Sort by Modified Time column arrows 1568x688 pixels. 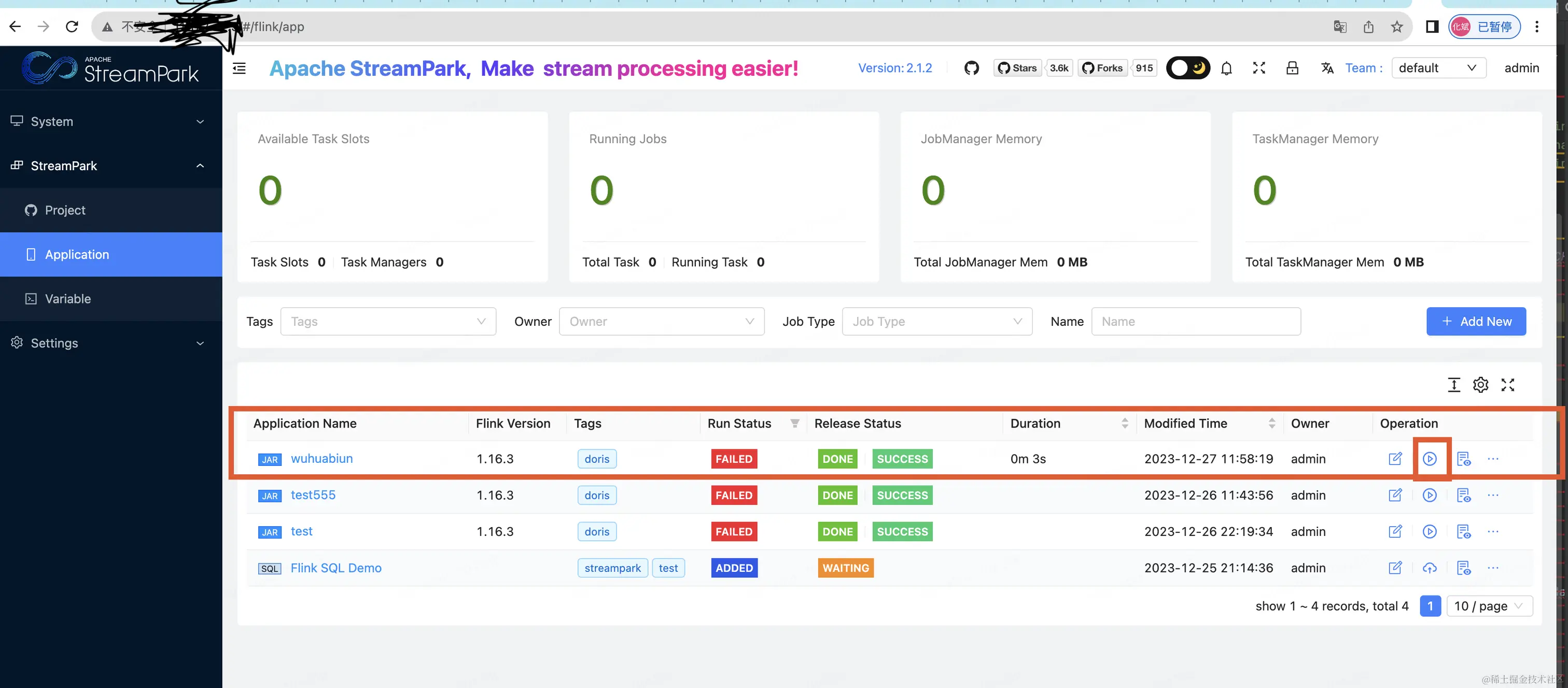[x=1271, y=423]
